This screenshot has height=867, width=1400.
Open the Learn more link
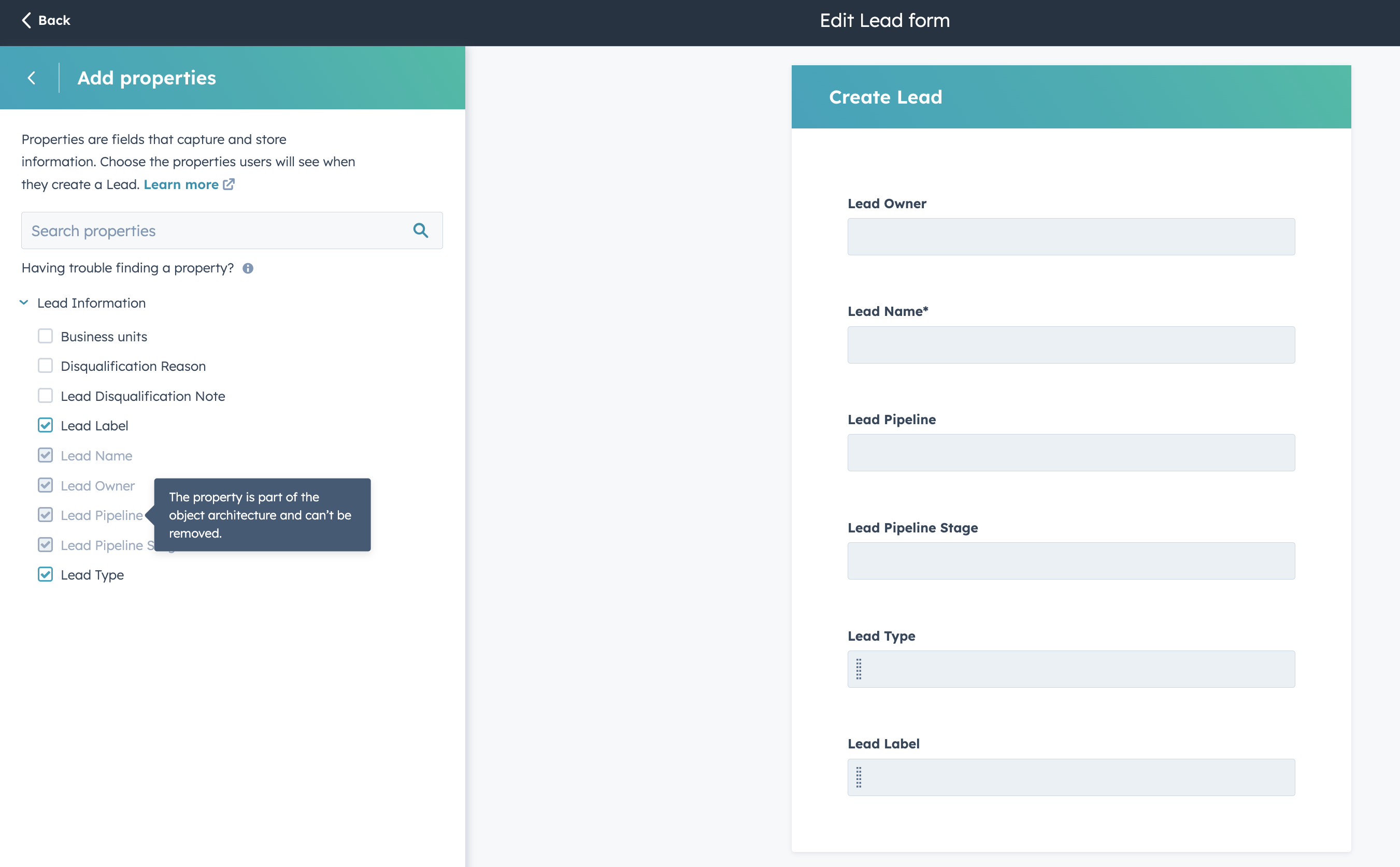click(x=181, y=184)
